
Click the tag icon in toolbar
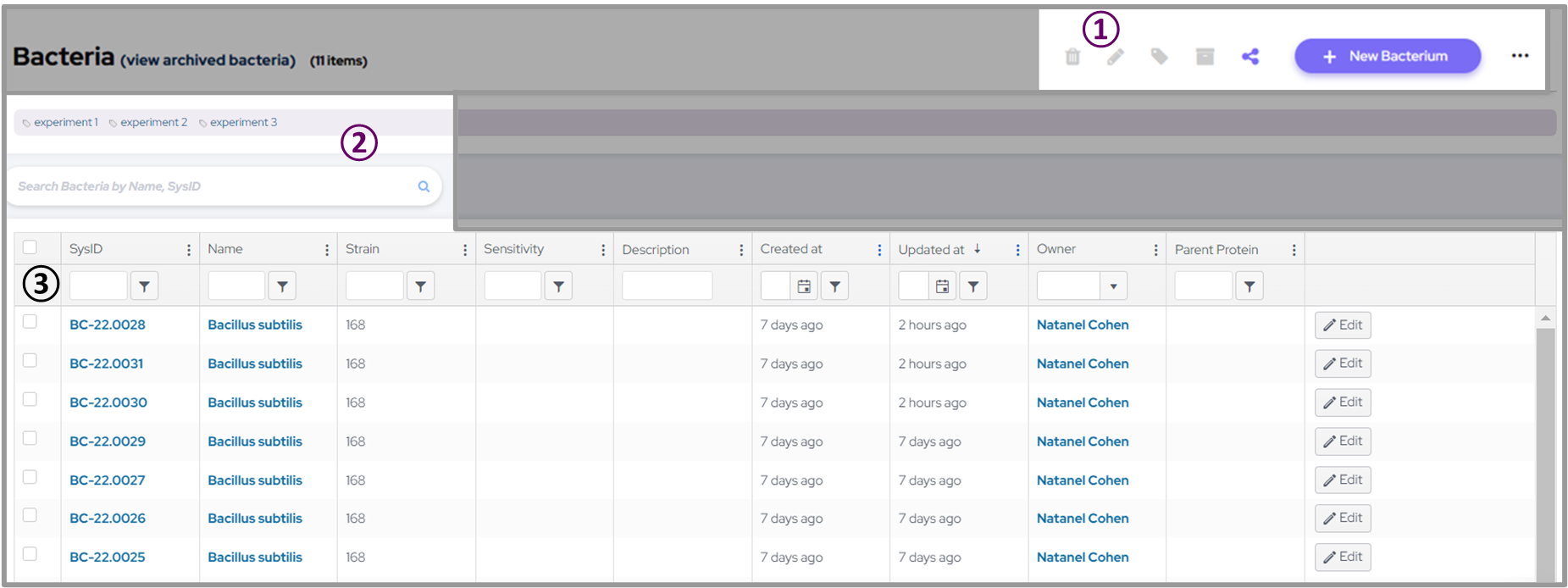pyautogui.click(x=1159, y=57)
